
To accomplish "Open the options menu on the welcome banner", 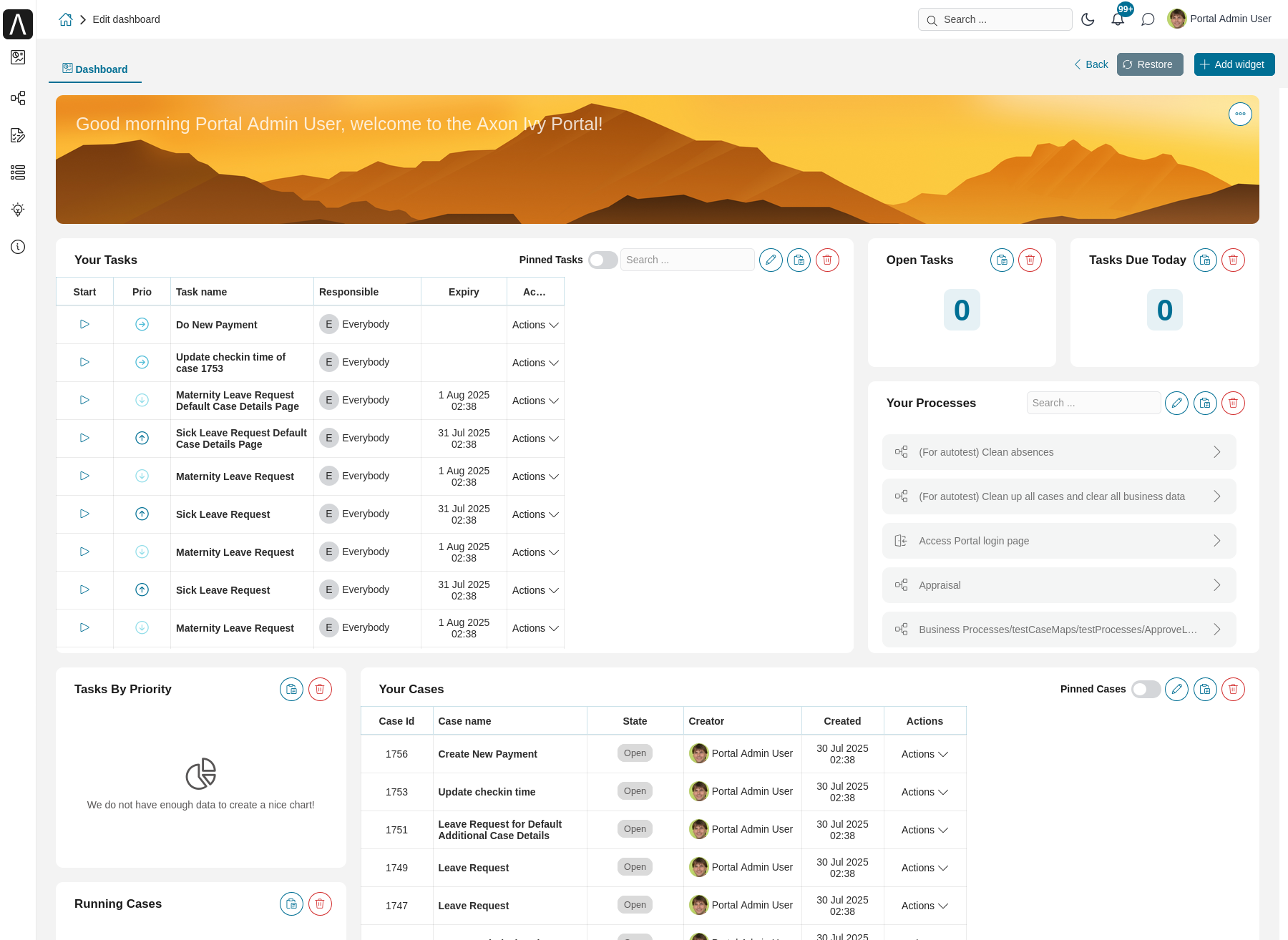I will click(x=1240, y=114).
